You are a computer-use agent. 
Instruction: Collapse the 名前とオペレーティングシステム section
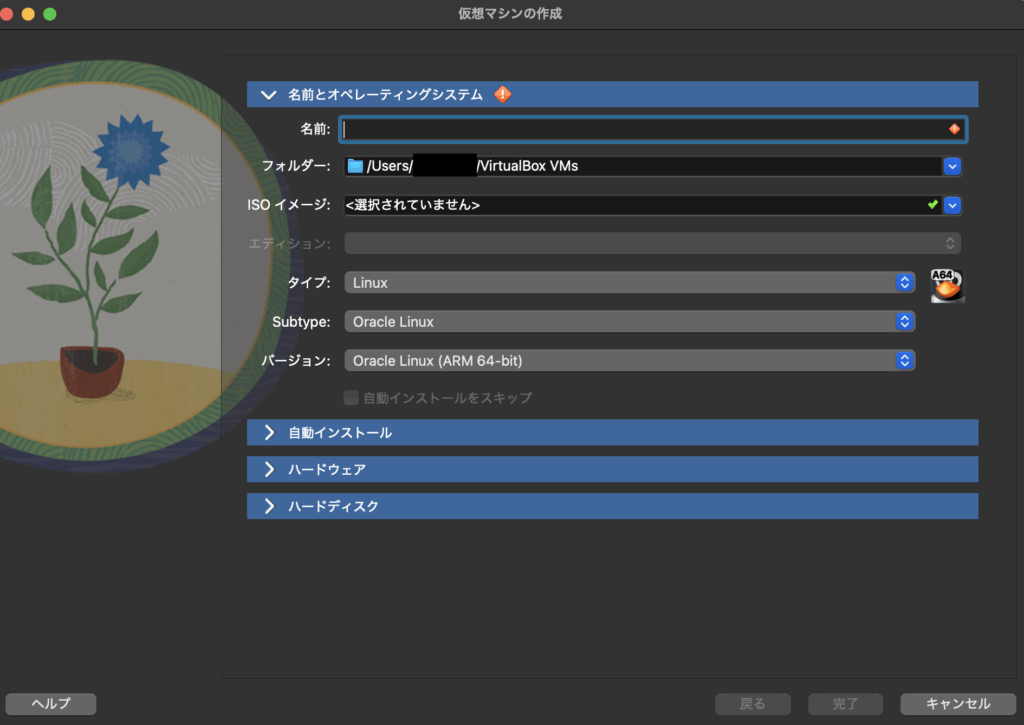tap(268, 95)
